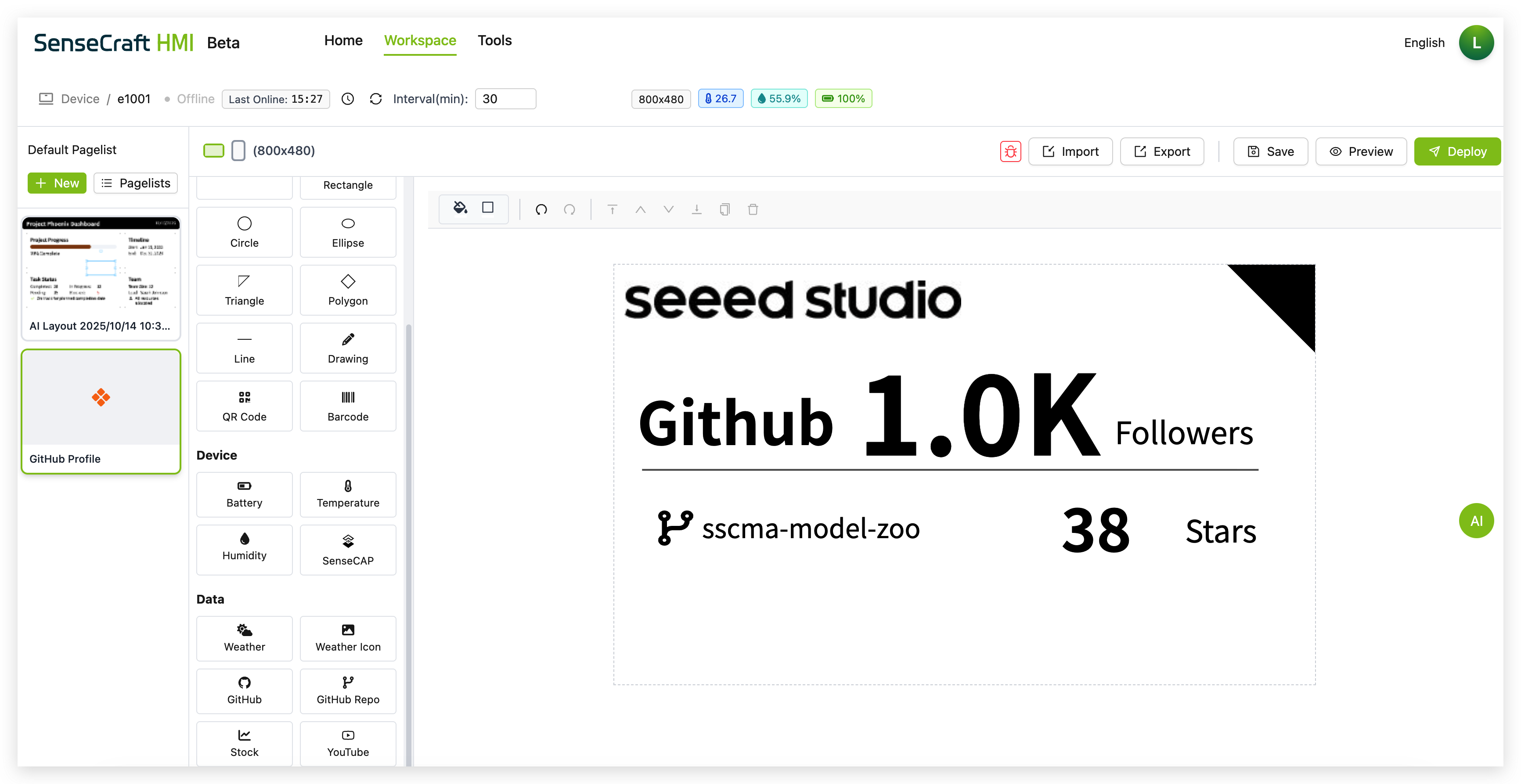Click the Interval minutes input field

[505, 99]
